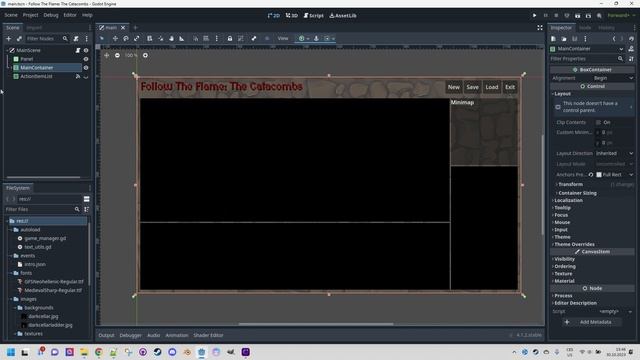Create a new resource in Inspector
This screenshot has height=360, width=640.
click(x=553, y=38)
